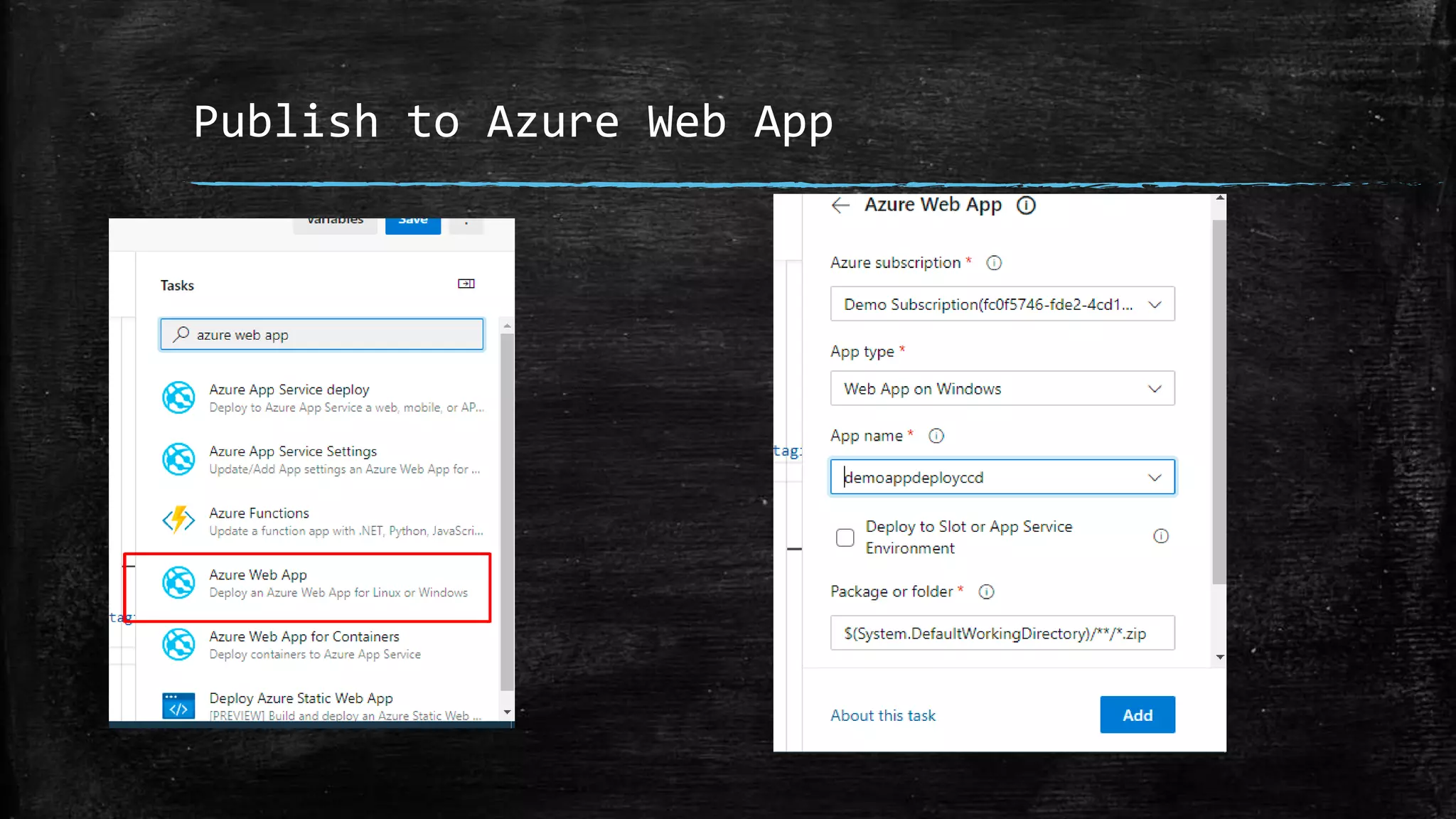The width and height of the screenshot is (1456, 819).
Task: Click the task list scroll up arrow
Action: point(507,325)
